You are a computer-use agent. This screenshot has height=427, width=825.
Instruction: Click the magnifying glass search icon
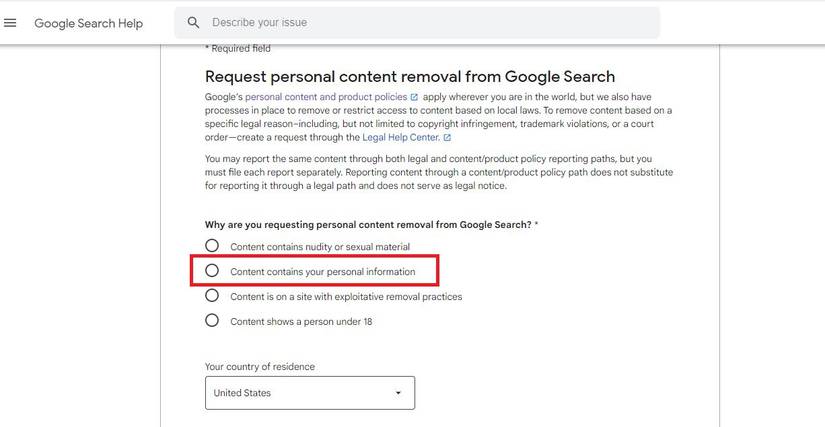pyautogui.click(x=194, y=22)
